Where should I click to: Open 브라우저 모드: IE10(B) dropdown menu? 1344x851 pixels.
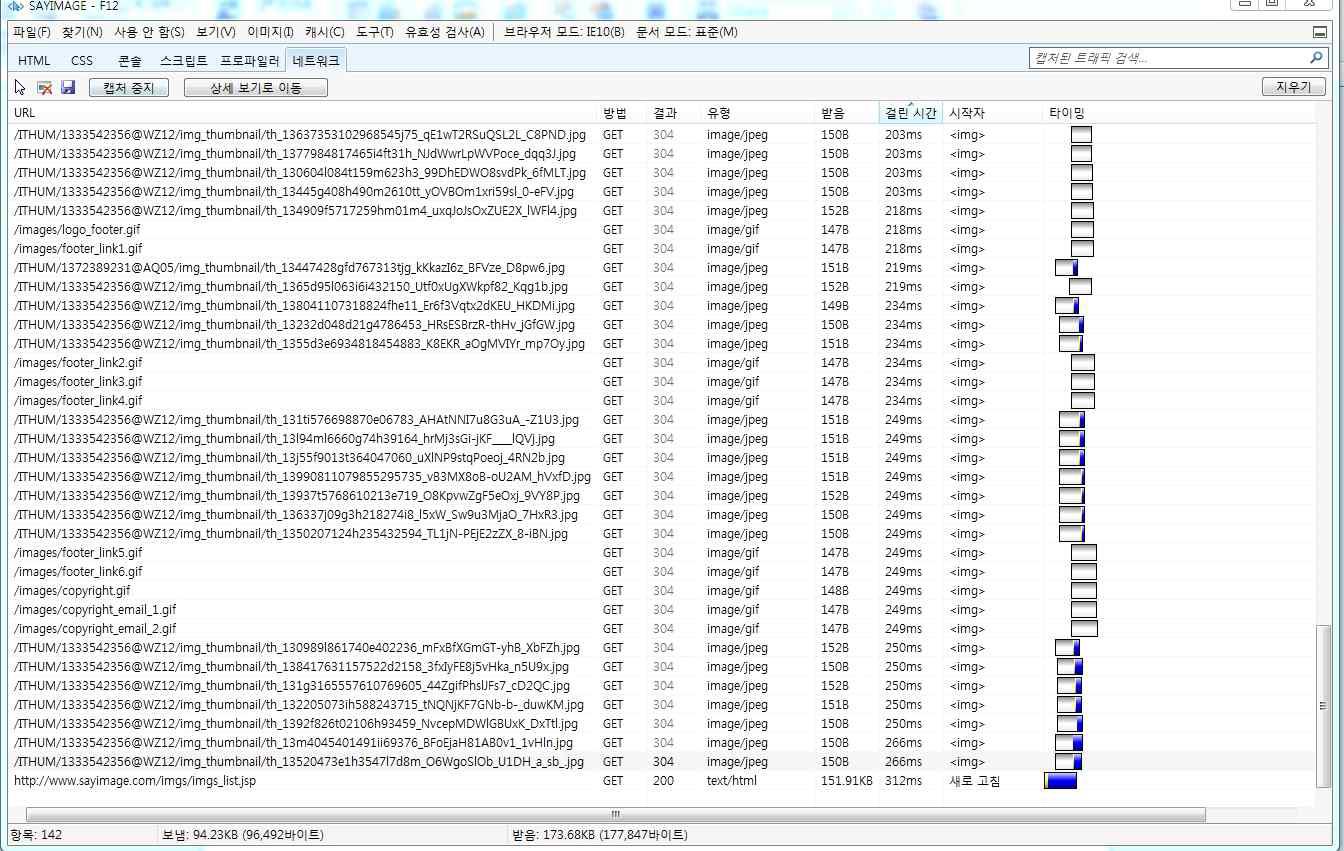pyautogui.click(x=564, y=32)
